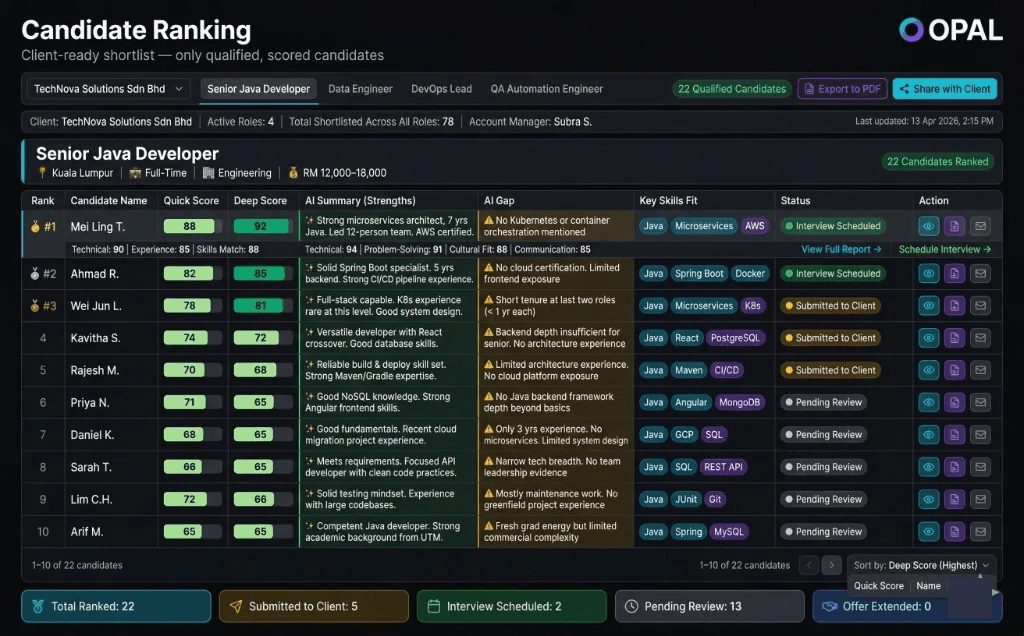This screenshot has height=636, width=1024.
Task: Open the document icon for Rajesh M.
Action: click(x=954, y=370)
